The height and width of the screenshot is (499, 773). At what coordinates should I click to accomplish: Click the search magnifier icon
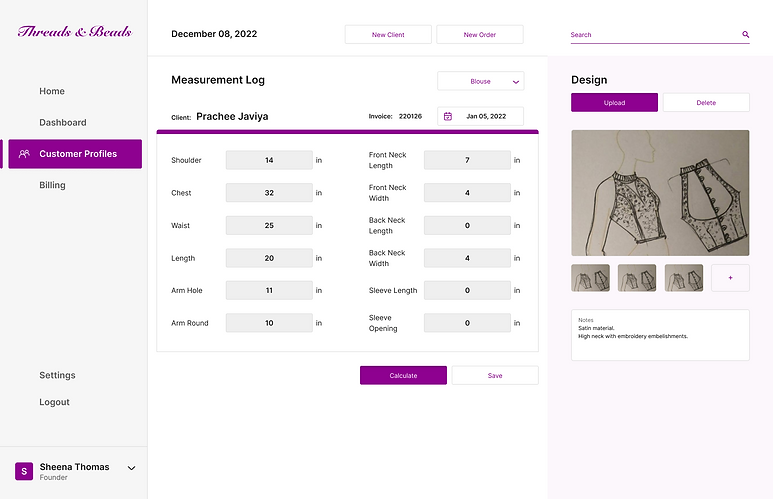click(x=745, y=35)
